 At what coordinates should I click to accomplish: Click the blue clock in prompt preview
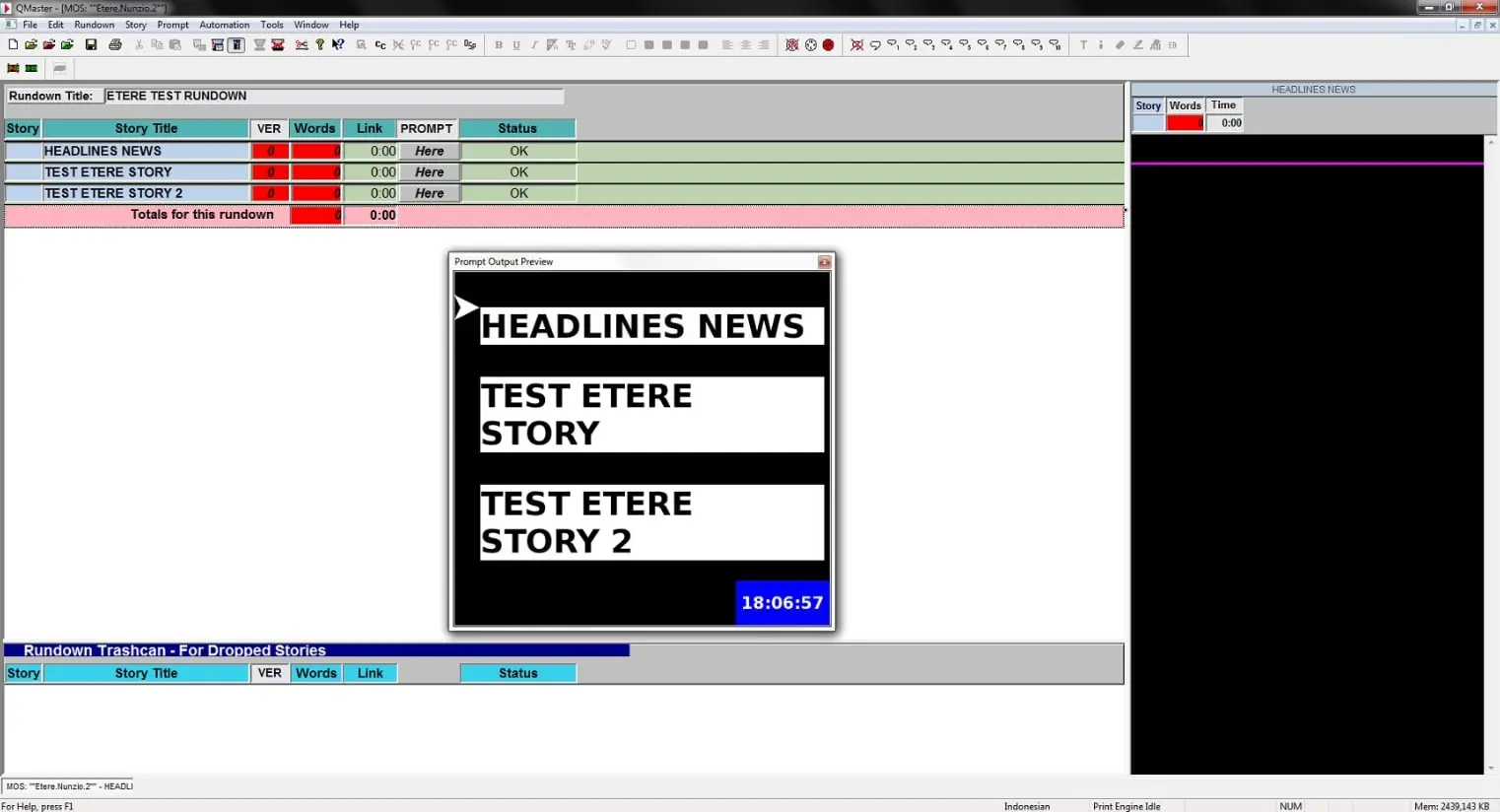782,602
